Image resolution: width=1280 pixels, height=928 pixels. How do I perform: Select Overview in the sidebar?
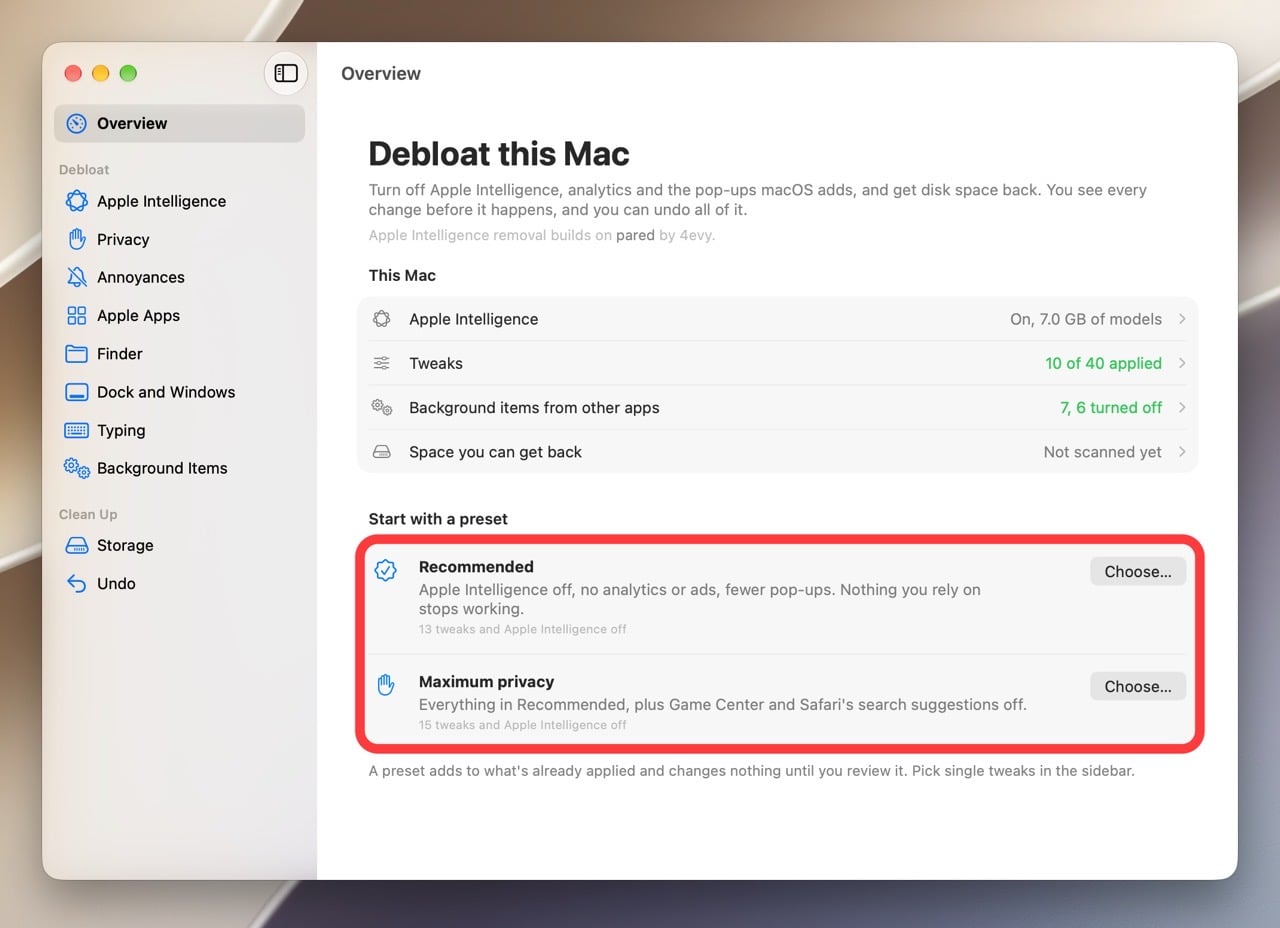[x=180, y=124]
